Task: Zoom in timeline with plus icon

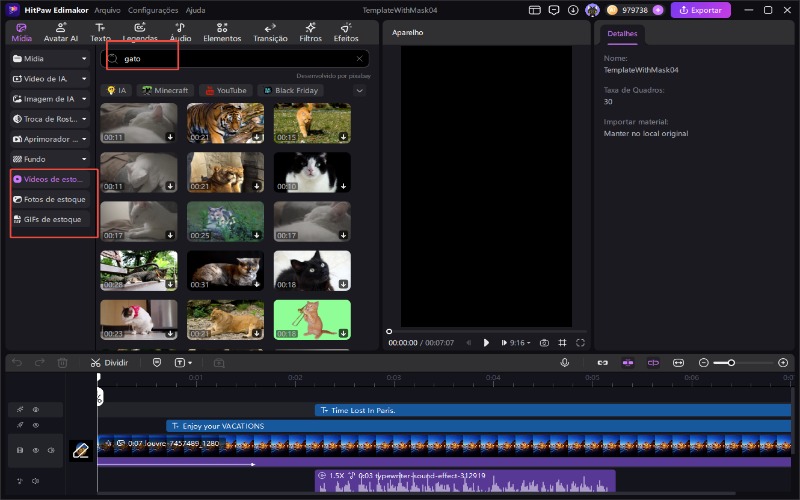Action: coord(783,363)
